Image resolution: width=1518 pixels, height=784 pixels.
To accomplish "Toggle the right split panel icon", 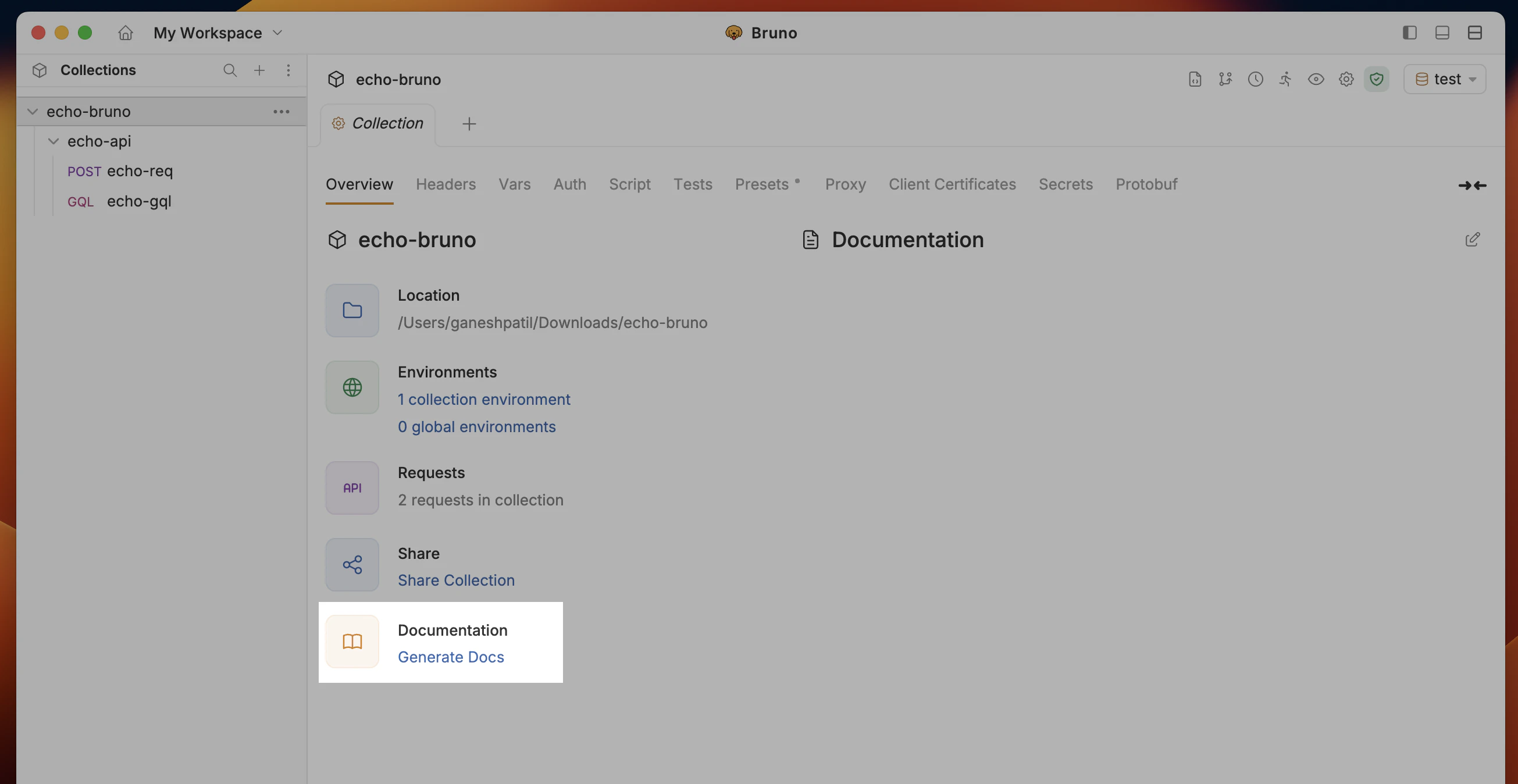I will click(1475, 33).
